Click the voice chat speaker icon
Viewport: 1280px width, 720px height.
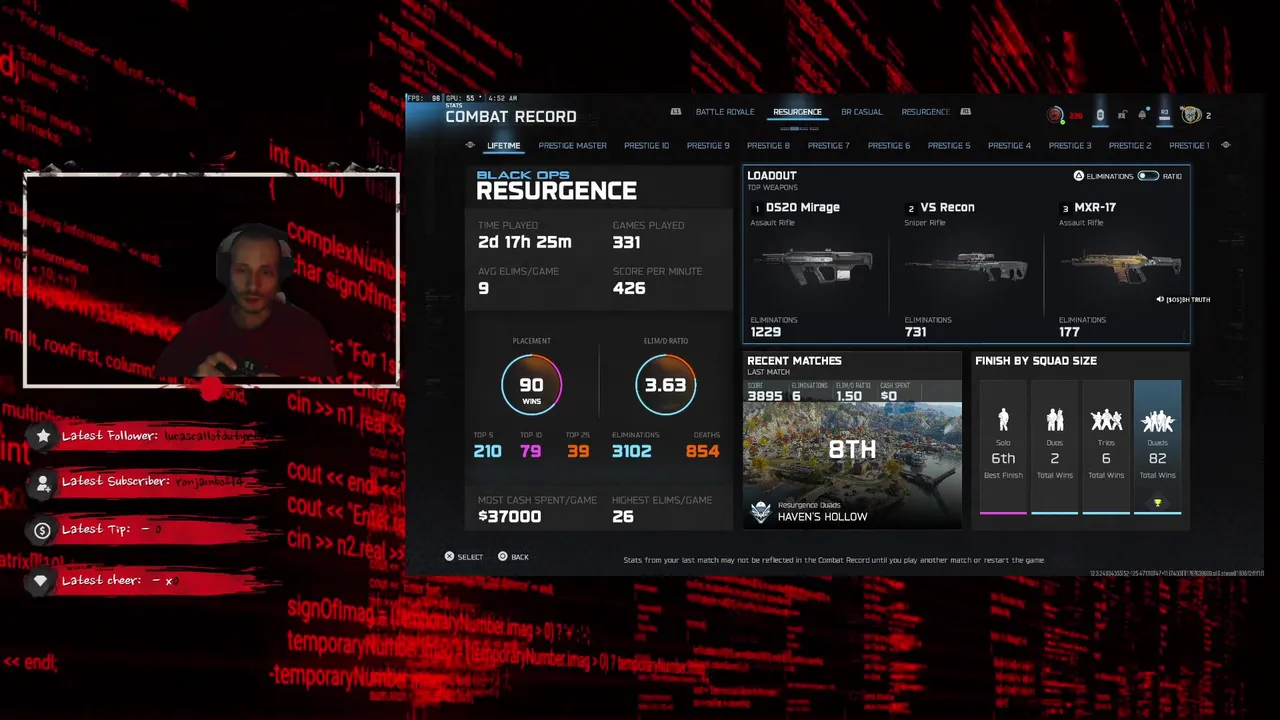[x=1160, y=299]
